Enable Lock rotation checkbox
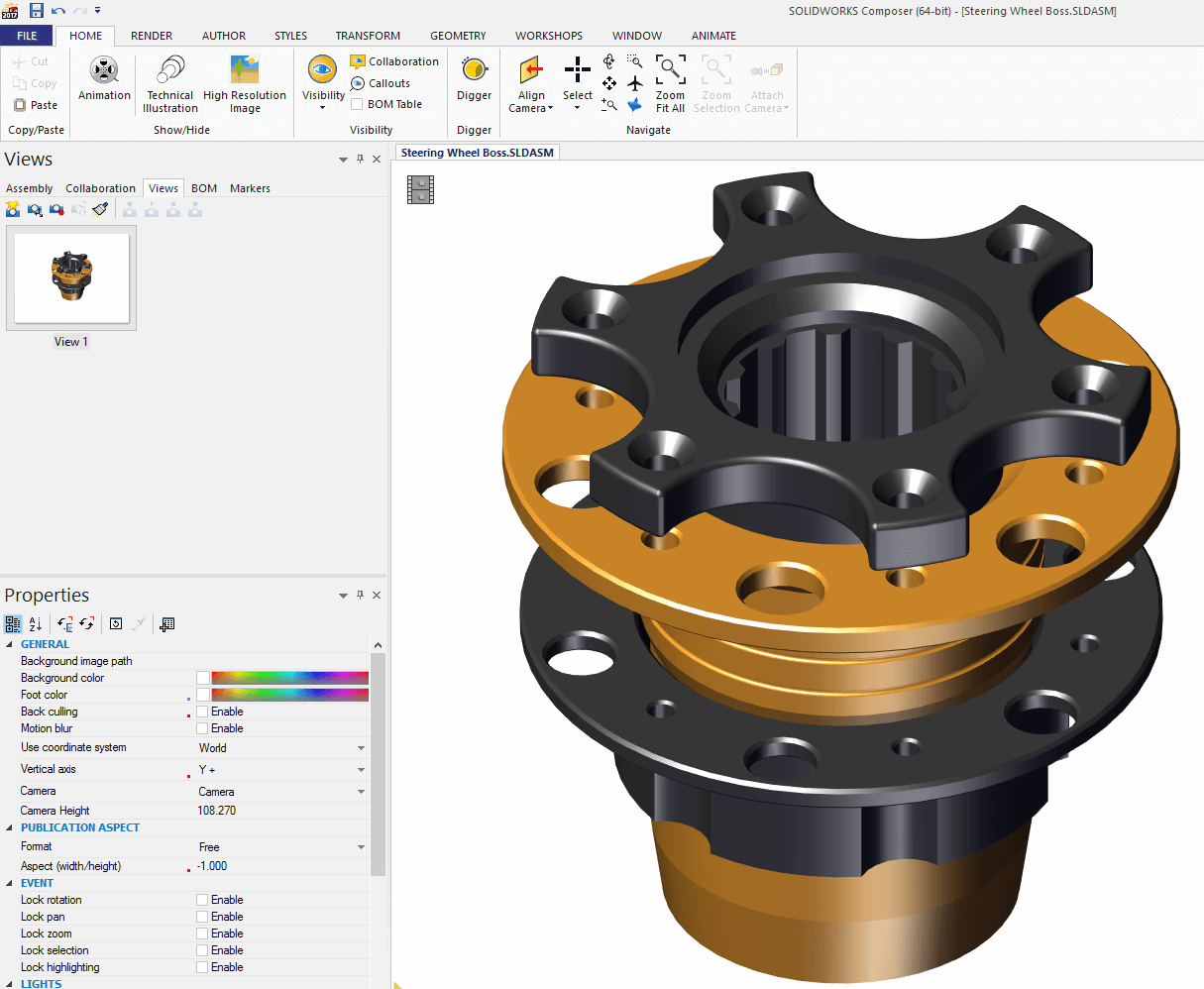Image resolution: width=1204 pixels, height=989 pixels. 202,900
